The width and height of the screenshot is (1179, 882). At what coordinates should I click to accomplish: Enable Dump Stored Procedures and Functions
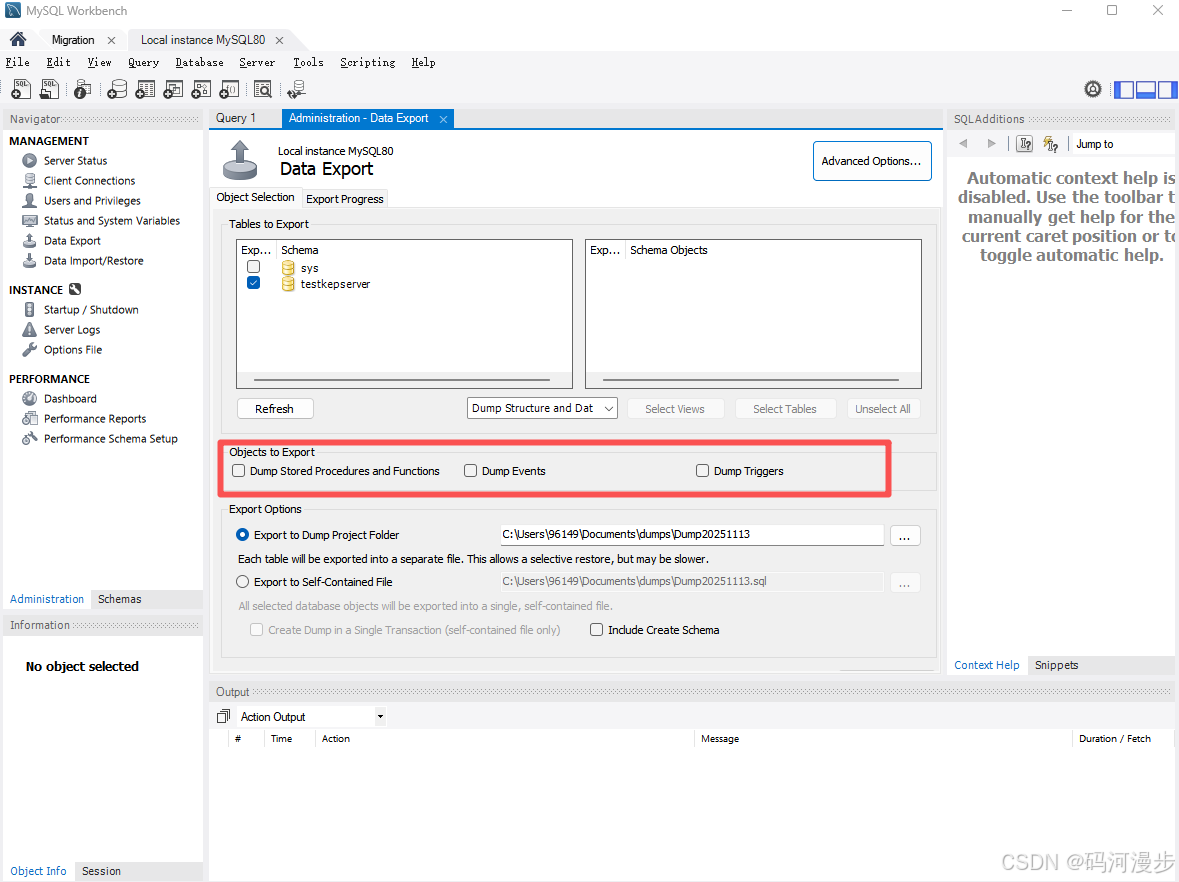tap(238, 471)
